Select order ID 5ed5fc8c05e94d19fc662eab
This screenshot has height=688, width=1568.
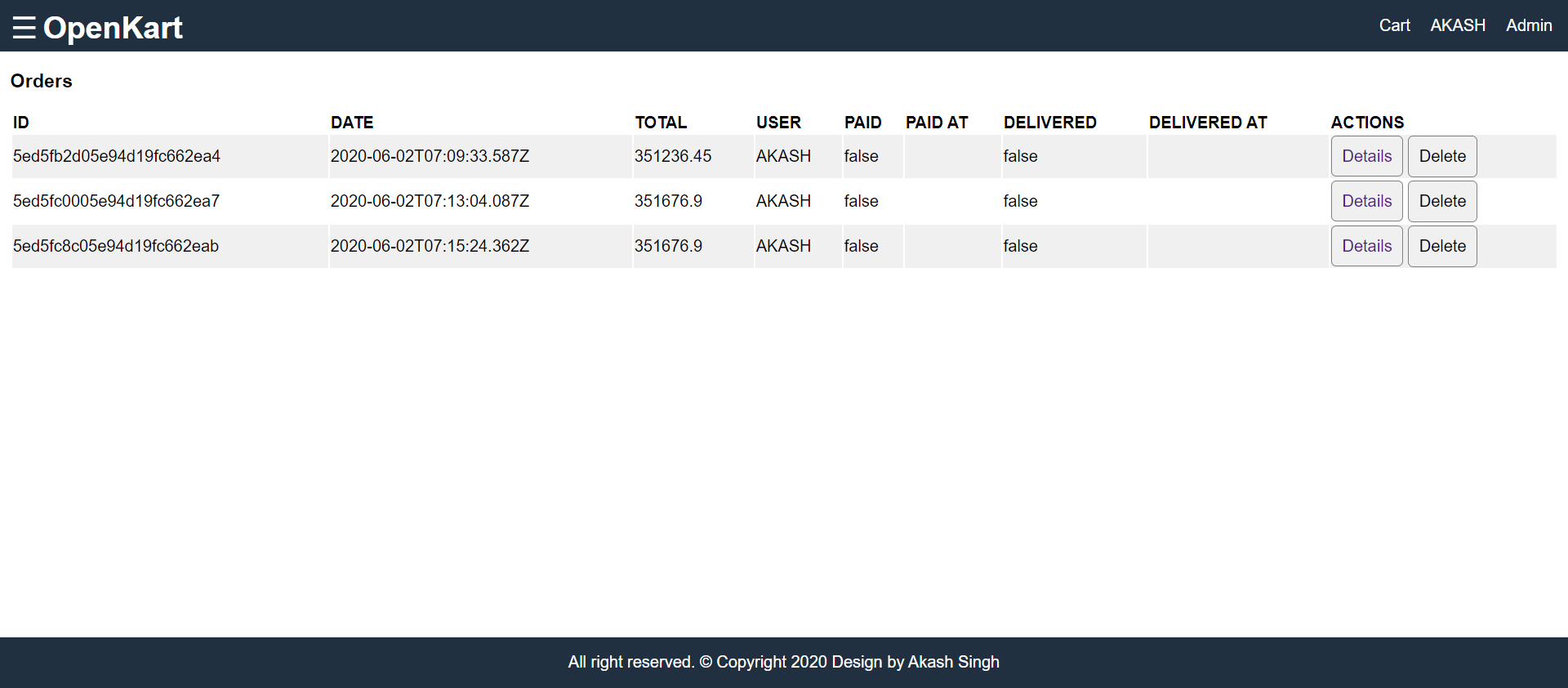[x=116, y=246]
